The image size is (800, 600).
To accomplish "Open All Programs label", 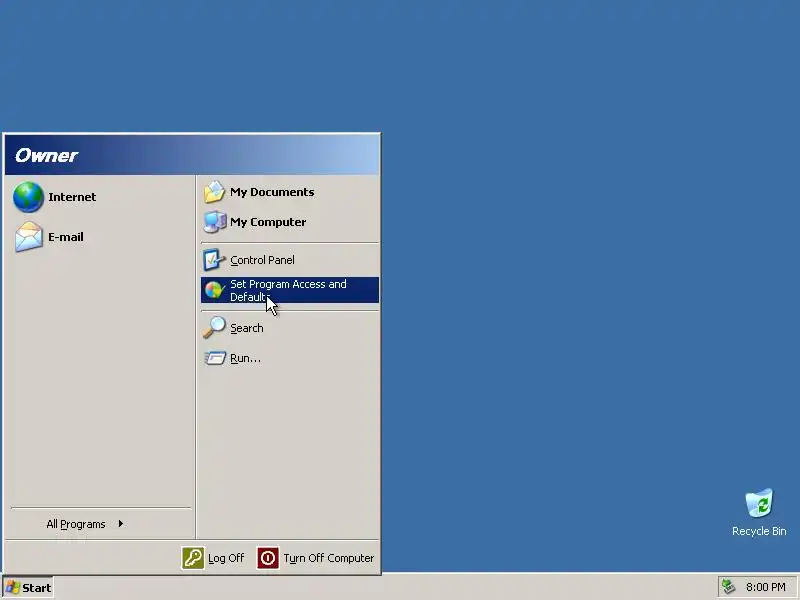I will [x=76, y=524].
